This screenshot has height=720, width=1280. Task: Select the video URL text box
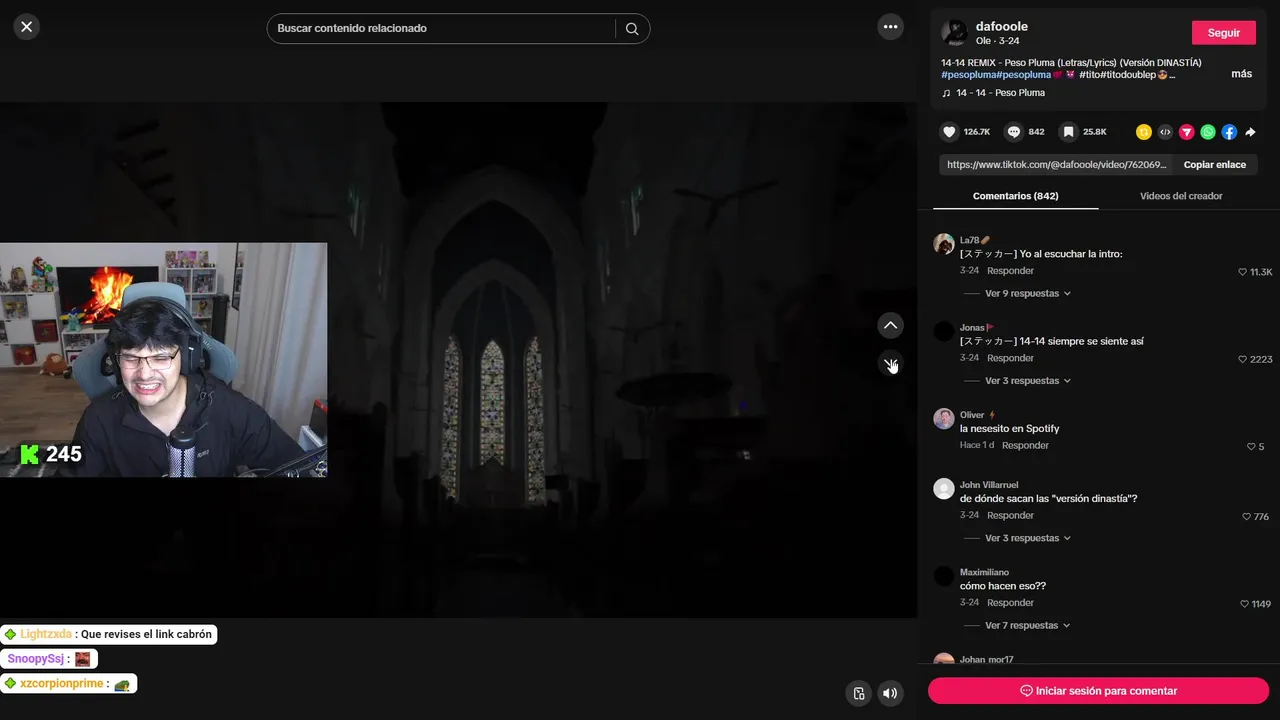tap(1057, 165)
